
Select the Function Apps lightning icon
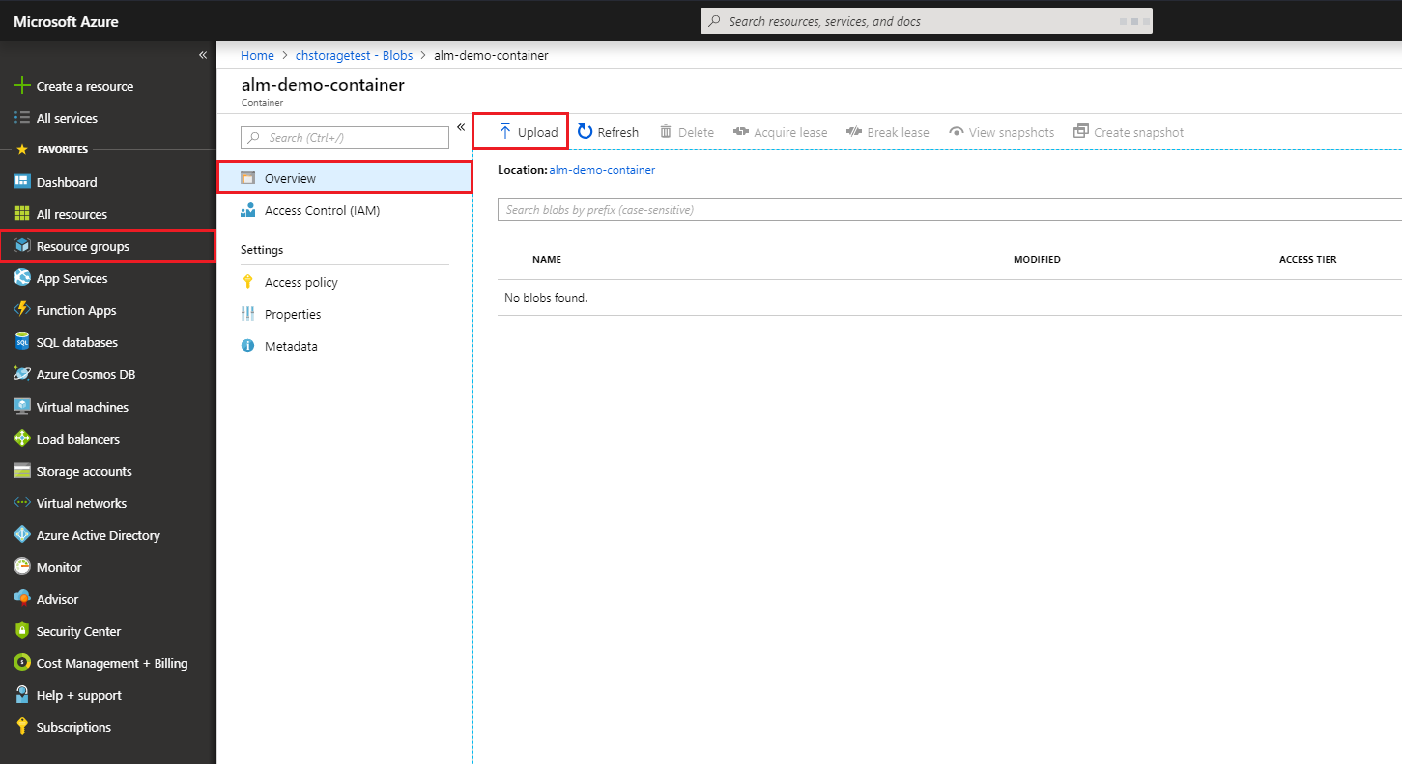[22, 310]
